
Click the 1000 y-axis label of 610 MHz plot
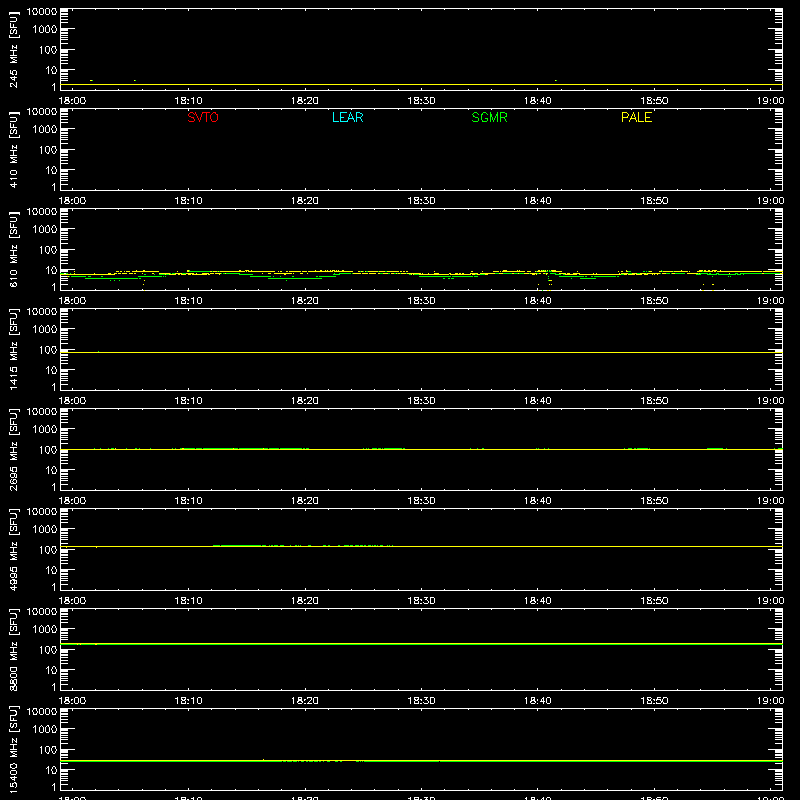click(x=45, y=229)
